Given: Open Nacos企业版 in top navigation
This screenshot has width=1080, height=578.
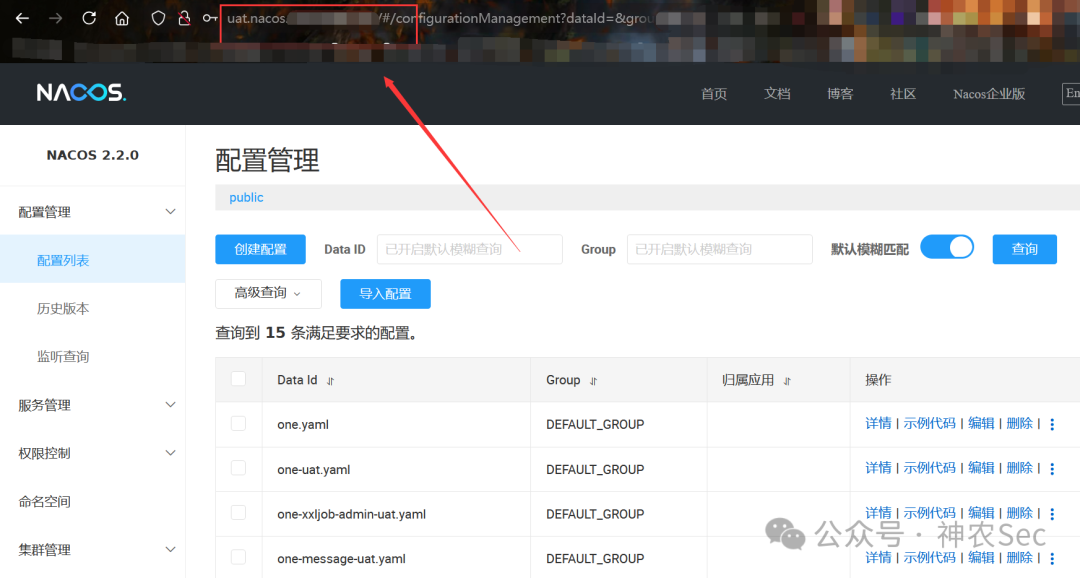Looking at the screenshot, I should 989,94.
